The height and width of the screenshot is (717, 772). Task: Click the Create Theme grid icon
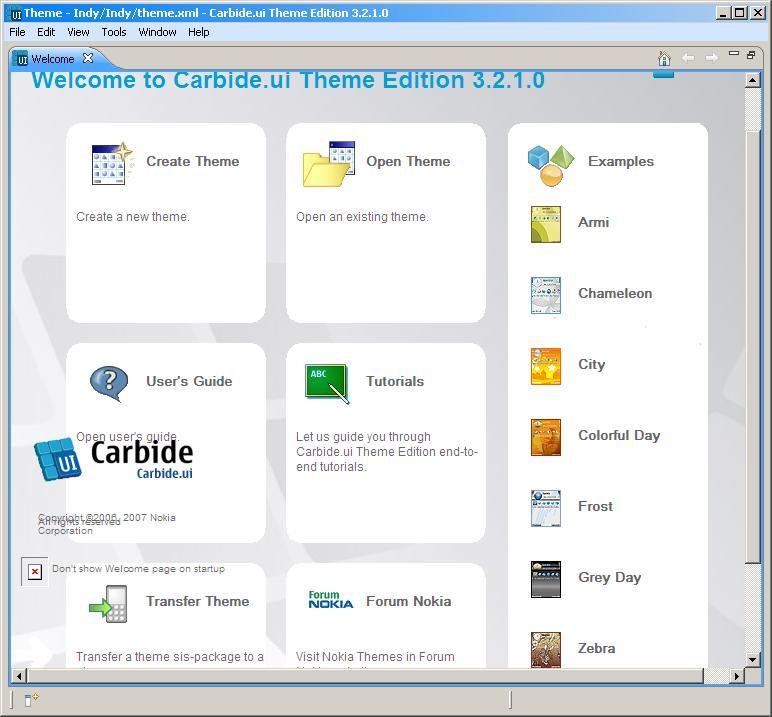tap(113, 163)
